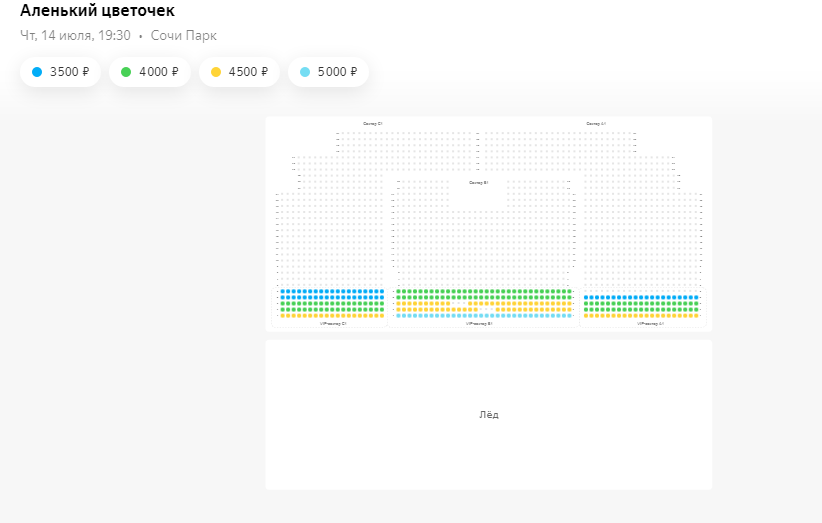
Task: Select last light-blue seat in VIP-сектор B1 bottom row
Action: pos(570,316)
